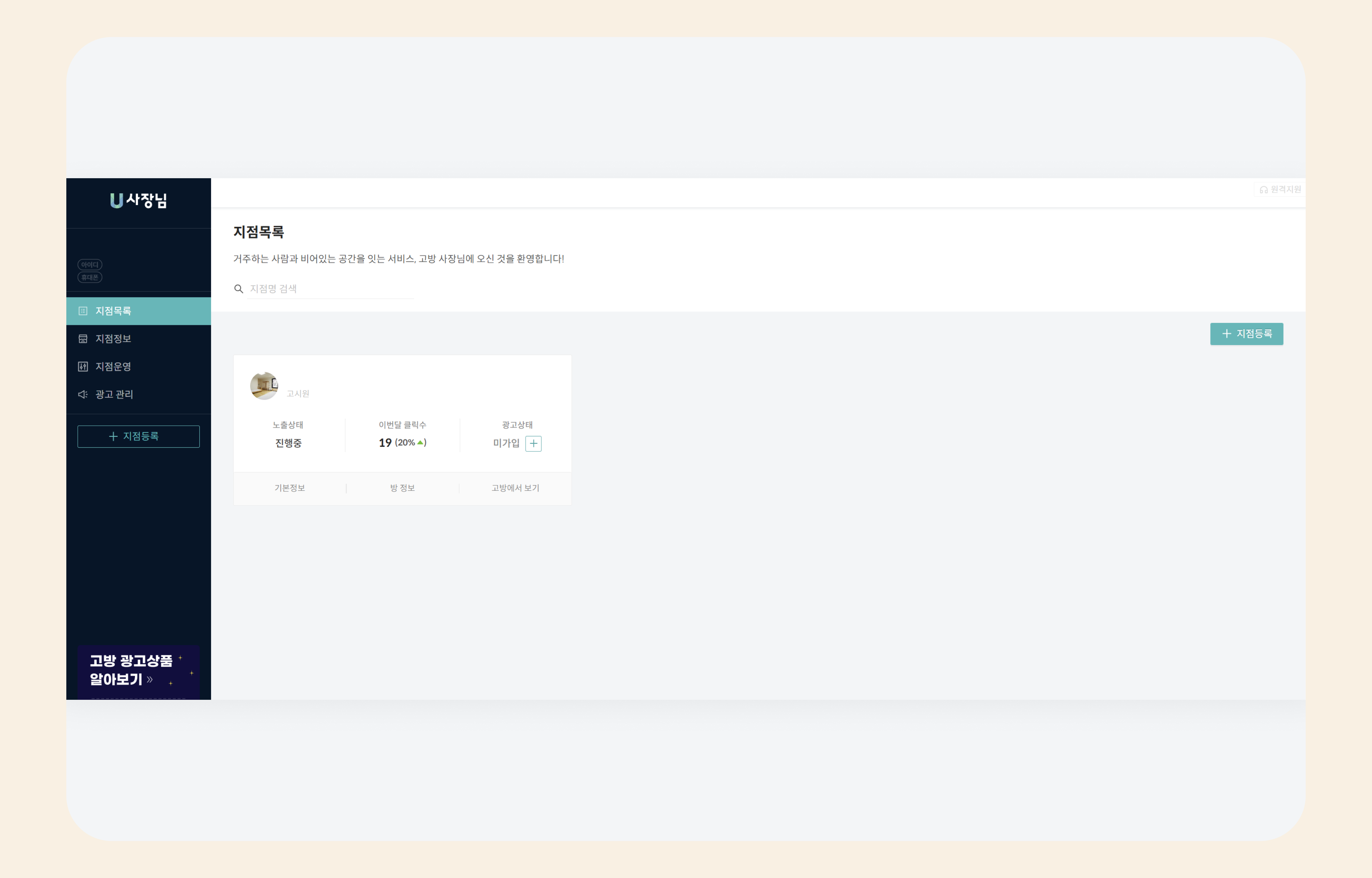
Task: Click the branch room photo thumbnail
Action: tap(264, 386)
